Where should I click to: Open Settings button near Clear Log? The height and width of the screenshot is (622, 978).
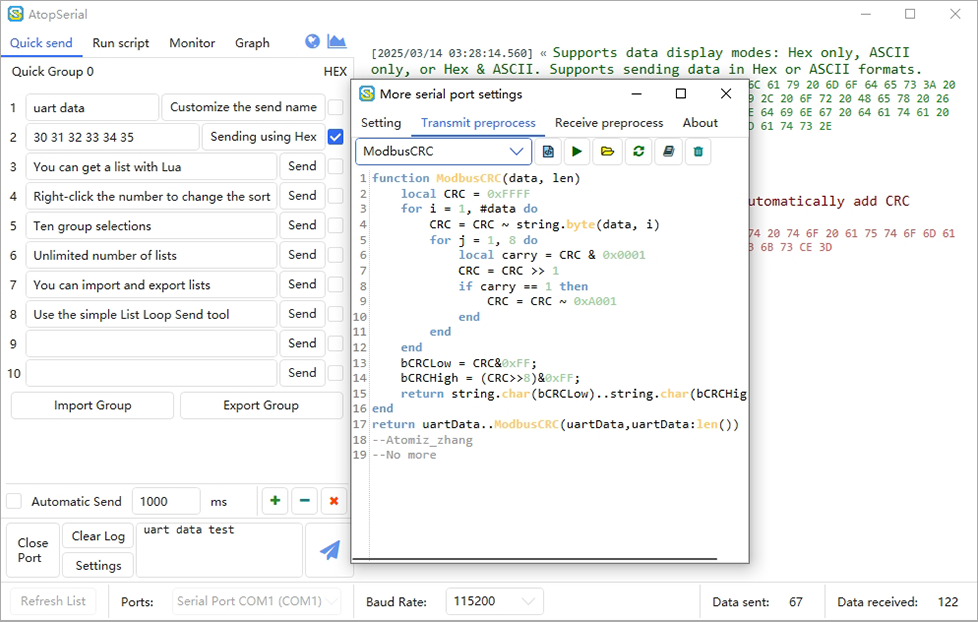(x=98, y=565)
